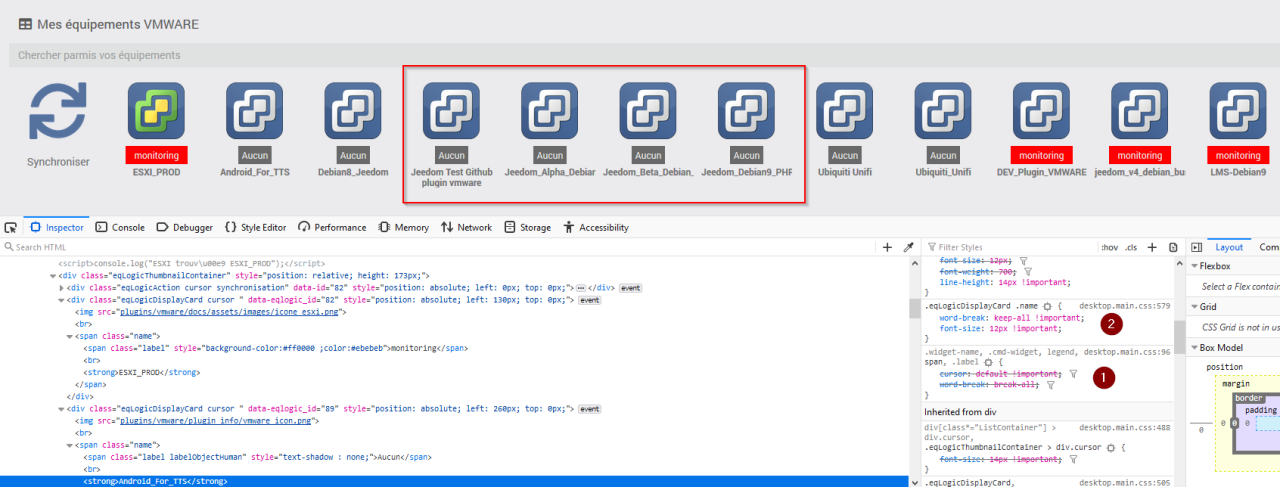Viewport: 1280px width, 487px height.
Task: Click the create new node plus icon
Action: click(x=887, y=247)
